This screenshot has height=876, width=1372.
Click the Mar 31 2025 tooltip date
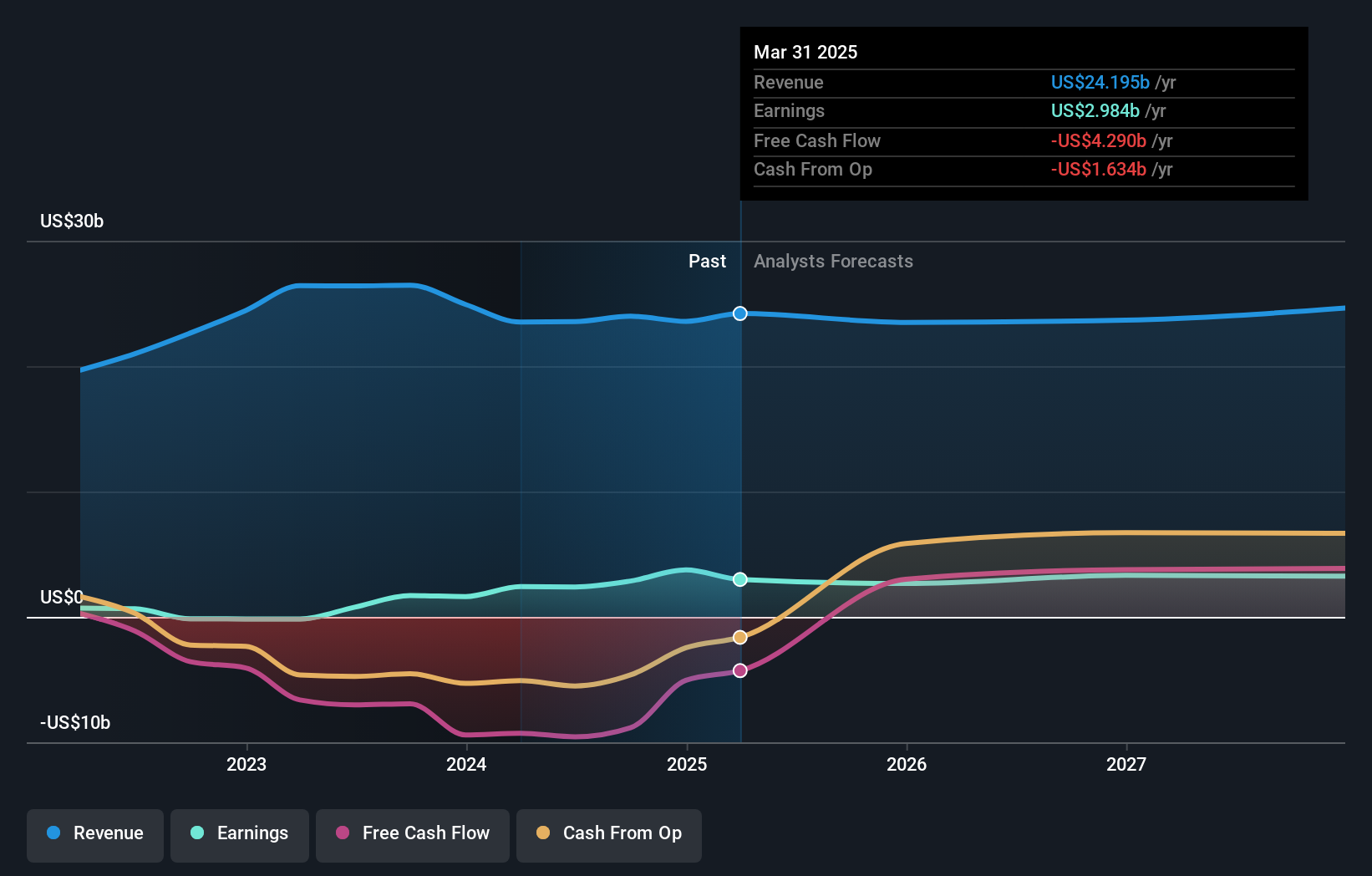pos(805,52)
